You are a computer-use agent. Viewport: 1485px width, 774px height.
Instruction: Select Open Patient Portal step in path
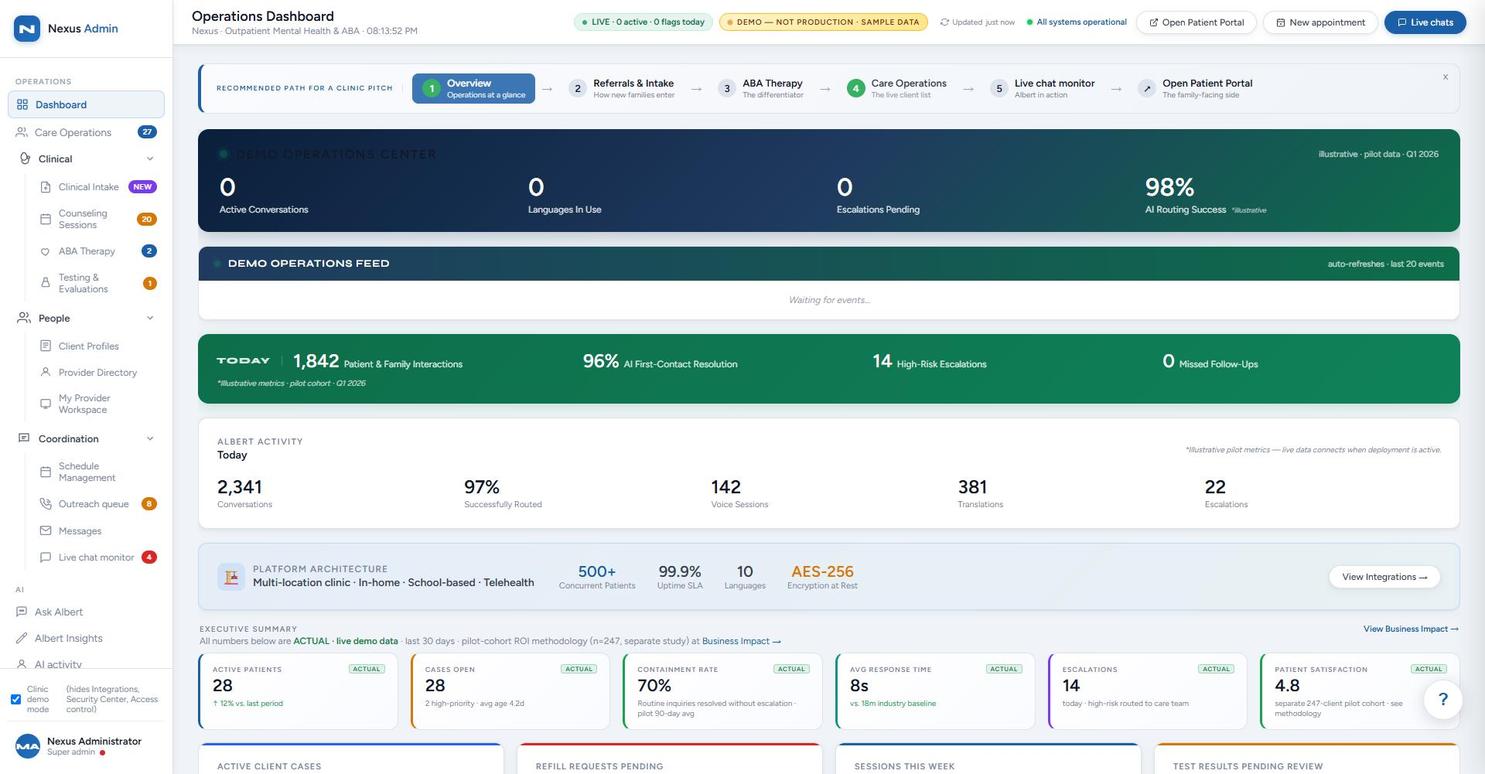(1195, 88)
